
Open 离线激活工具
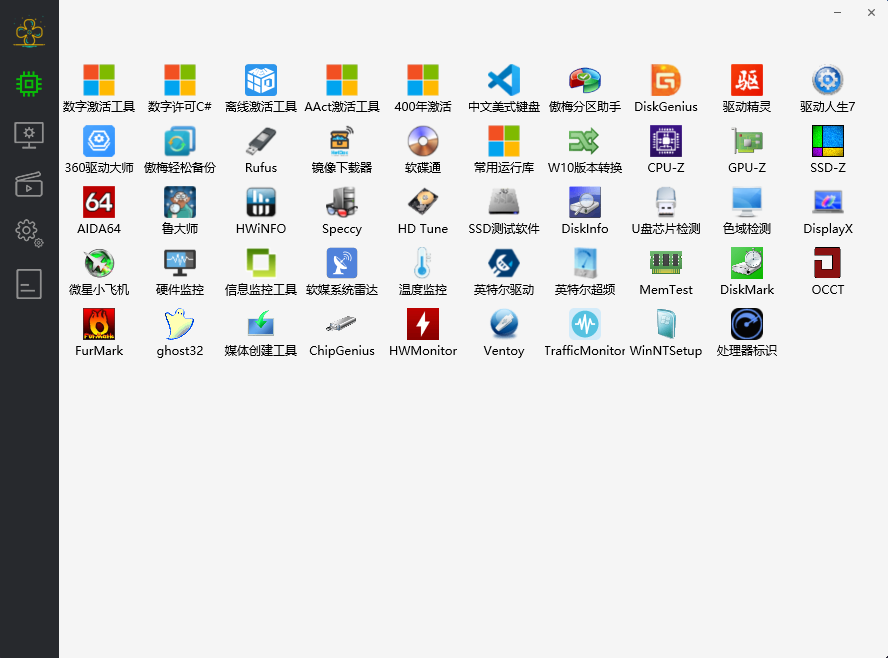(261, 89)
